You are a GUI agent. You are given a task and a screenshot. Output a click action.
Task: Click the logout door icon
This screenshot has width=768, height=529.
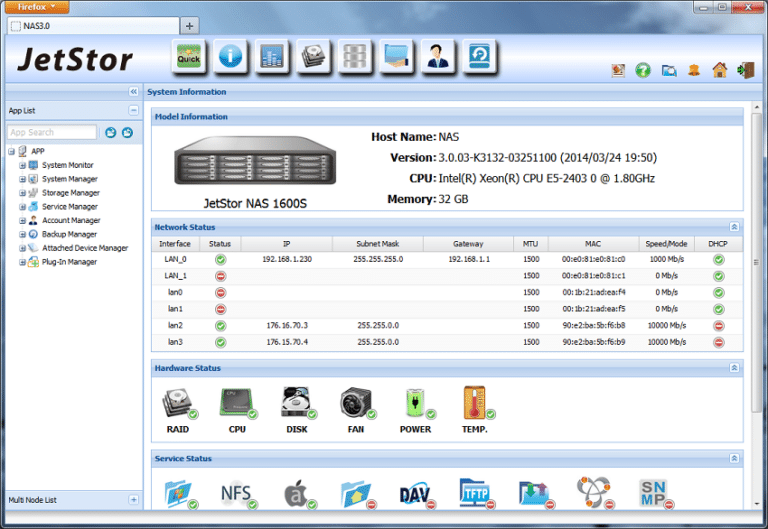(x=745, y=70)
